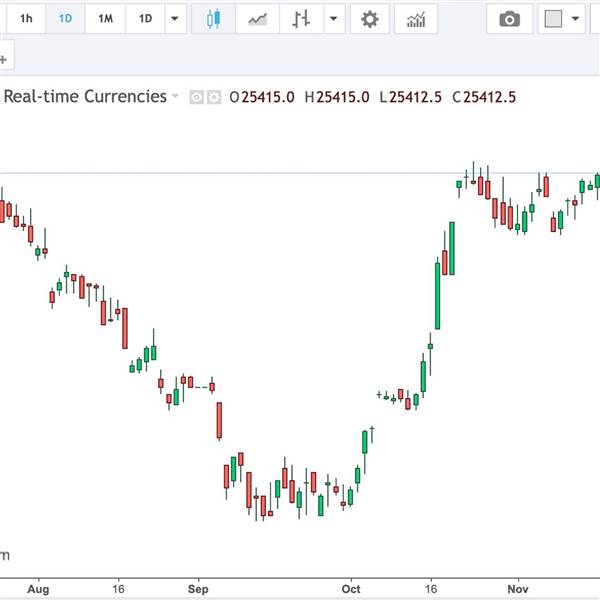Viewport: 600px width, 600px height.
Task: Open the layout dropdown arrow
Action: click(x=576, y=19)
